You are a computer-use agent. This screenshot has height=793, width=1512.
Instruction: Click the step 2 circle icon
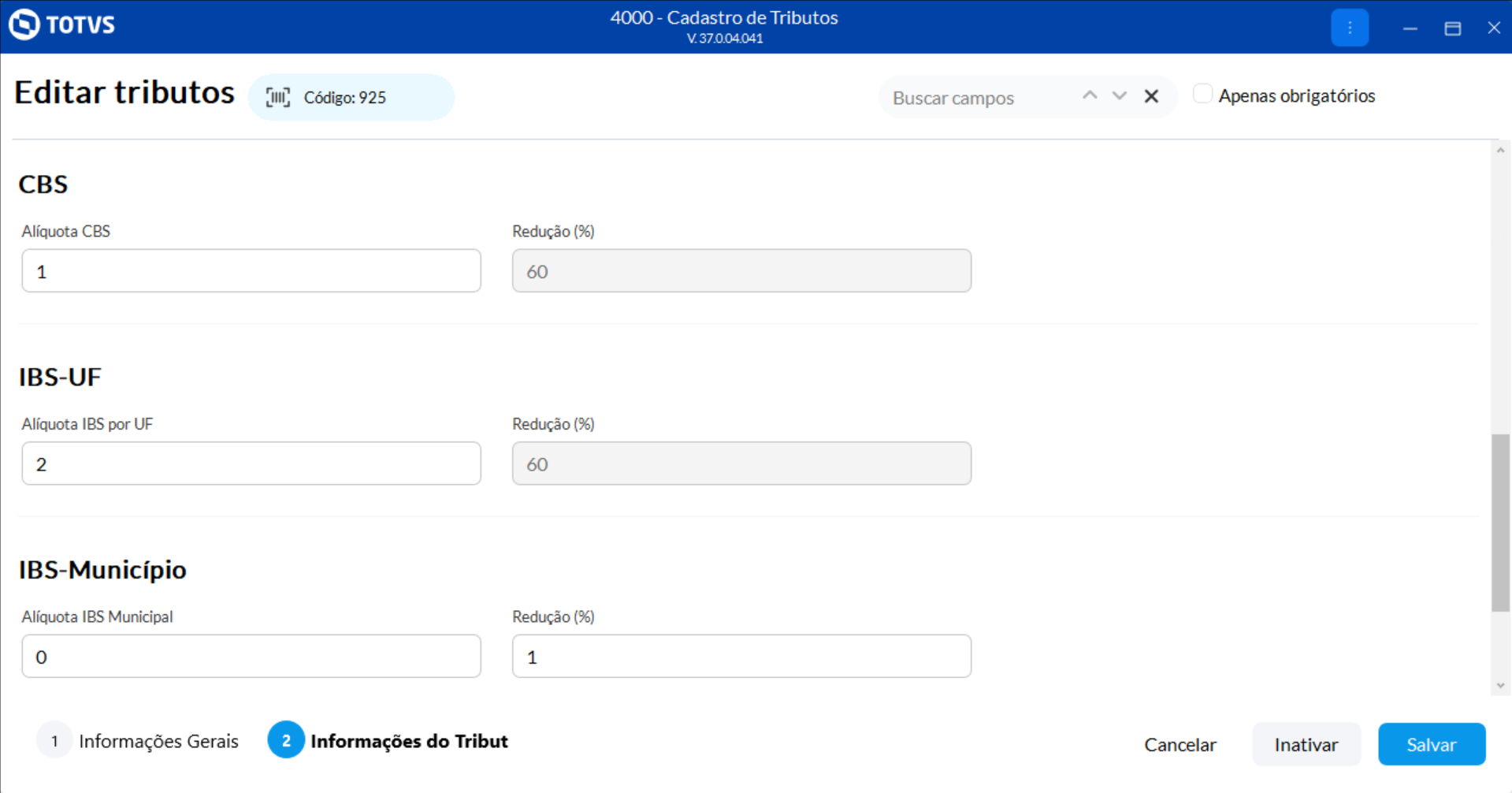pos(286,741)
